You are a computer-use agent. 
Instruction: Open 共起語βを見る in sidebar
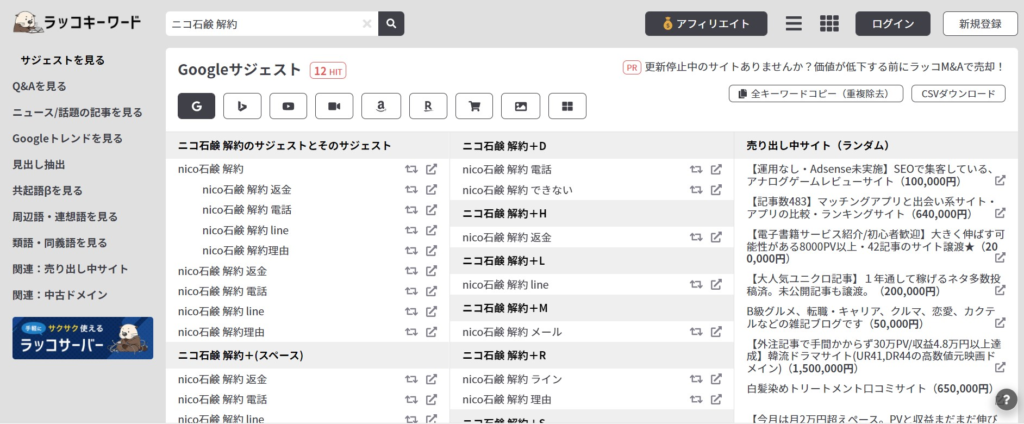click(47, 191)
